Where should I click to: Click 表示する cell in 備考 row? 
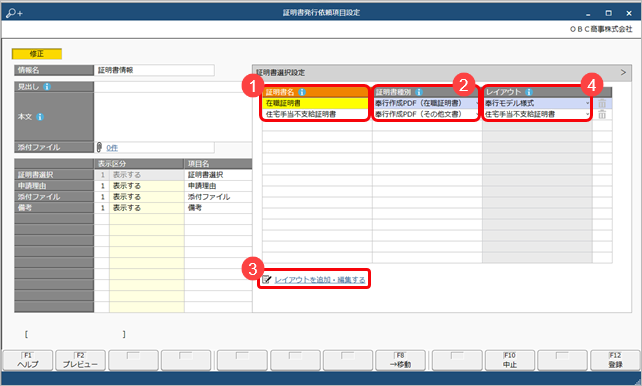pos(147,208)
